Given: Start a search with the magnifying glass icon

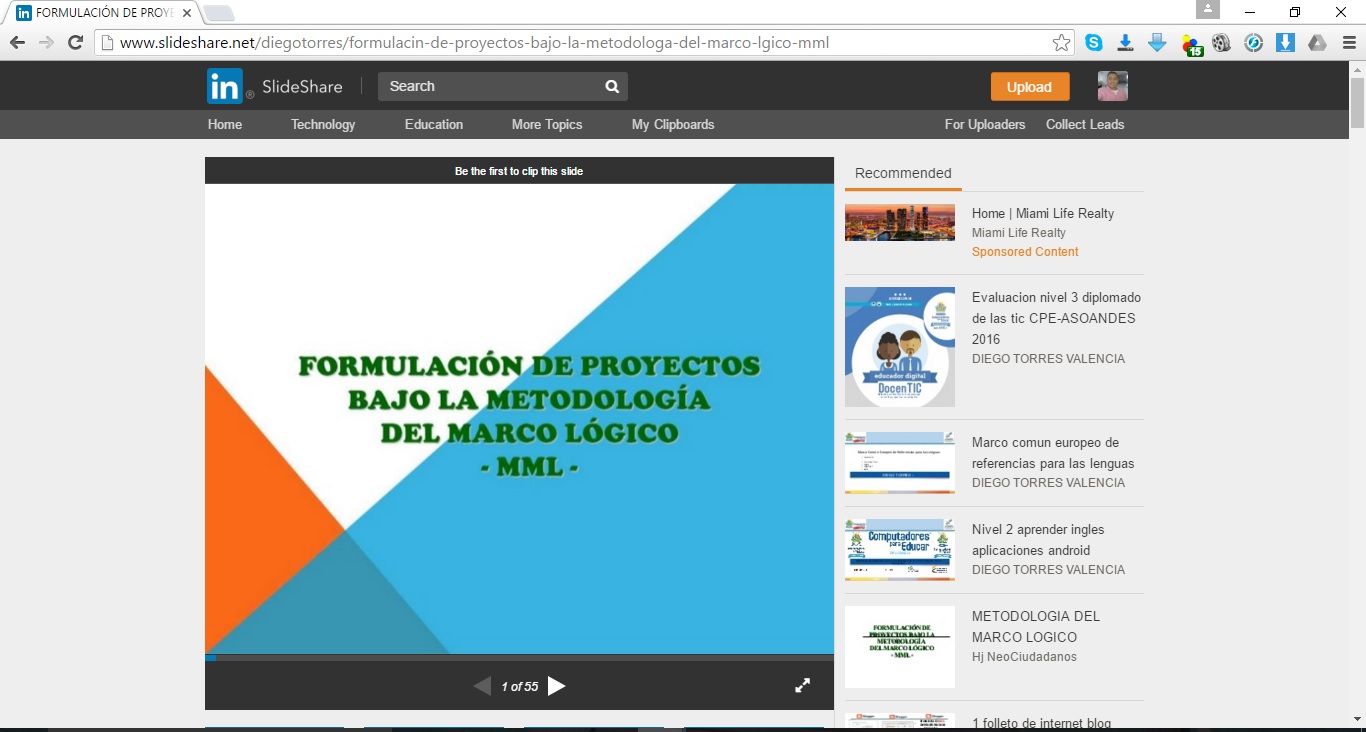Looking at the screenshot, I should point(611,86).
